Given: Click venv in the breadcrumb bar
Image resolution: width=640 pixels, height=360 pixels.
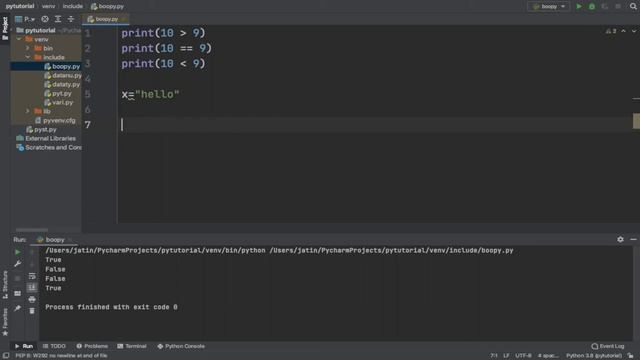Looking at the screenshot, I should [x=49, y=6].
